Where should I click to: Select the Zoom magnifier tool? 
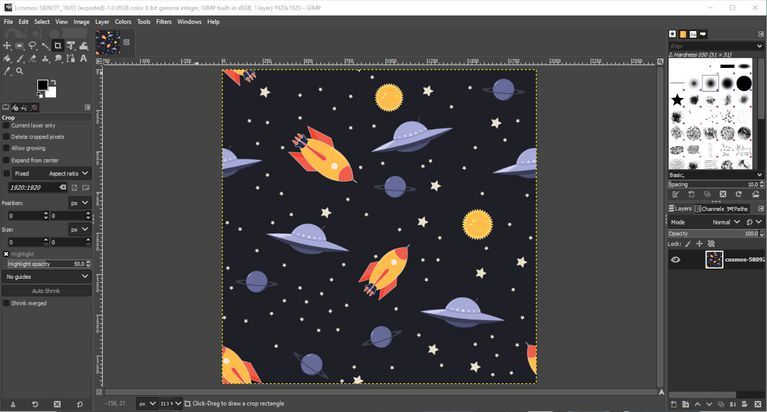[20, 71]
